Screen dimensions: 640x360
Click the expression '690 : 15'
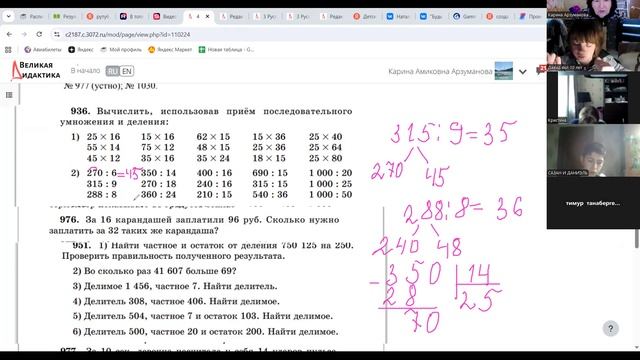click(270, 173)
